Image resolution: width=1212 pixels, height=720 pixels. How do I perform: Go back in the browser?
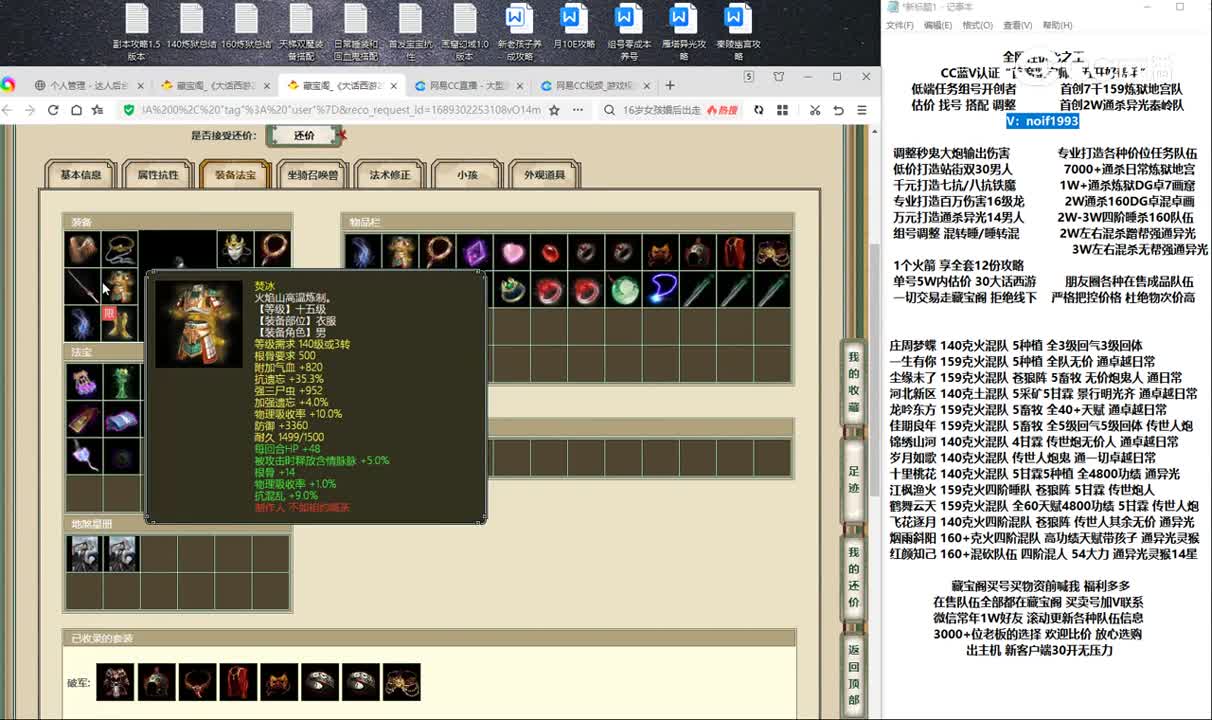click(8, 110)
